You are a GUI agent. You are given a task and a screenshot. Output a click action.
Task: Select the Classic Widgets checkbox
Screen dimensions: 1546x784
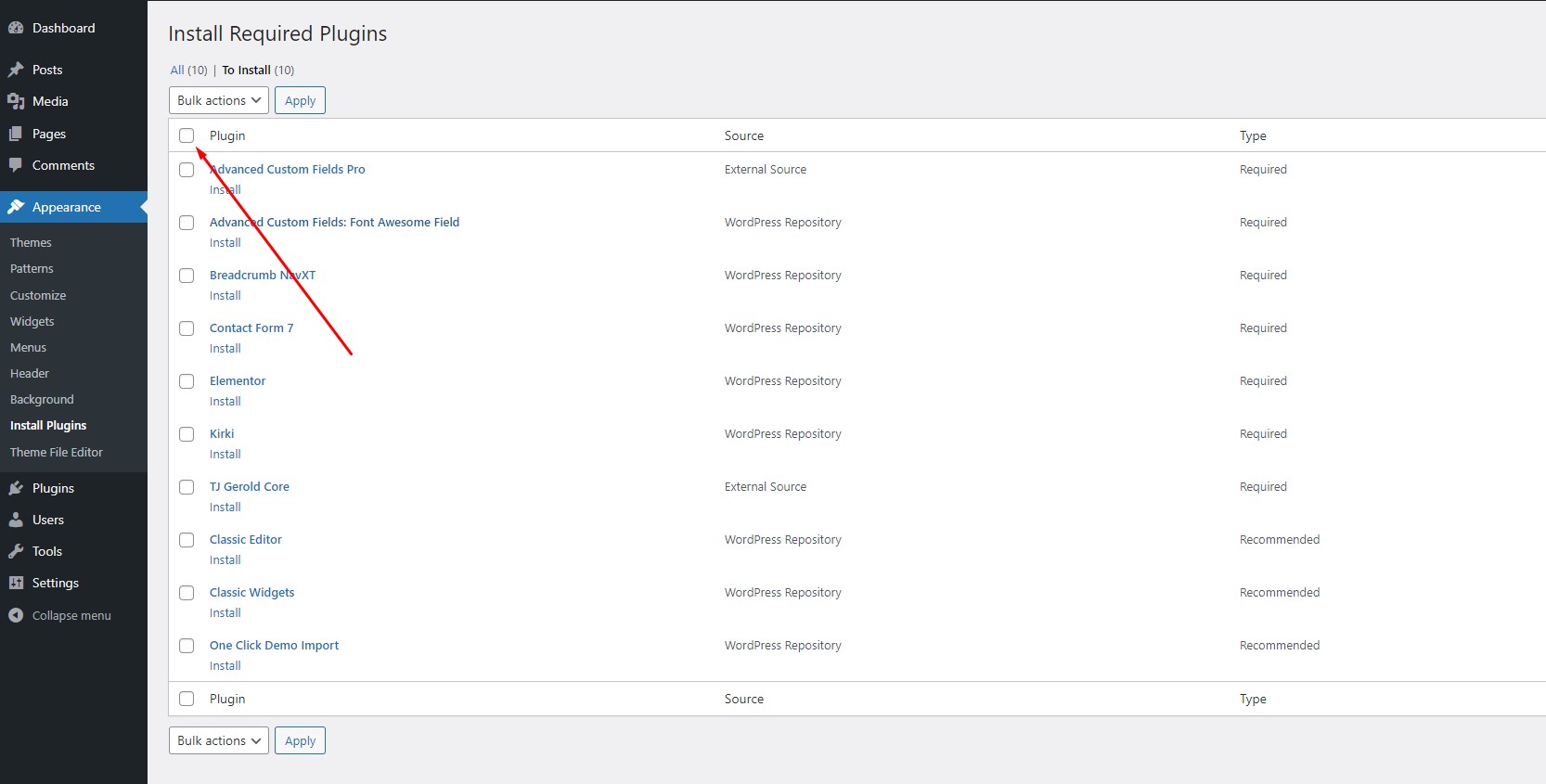[187, 593]
